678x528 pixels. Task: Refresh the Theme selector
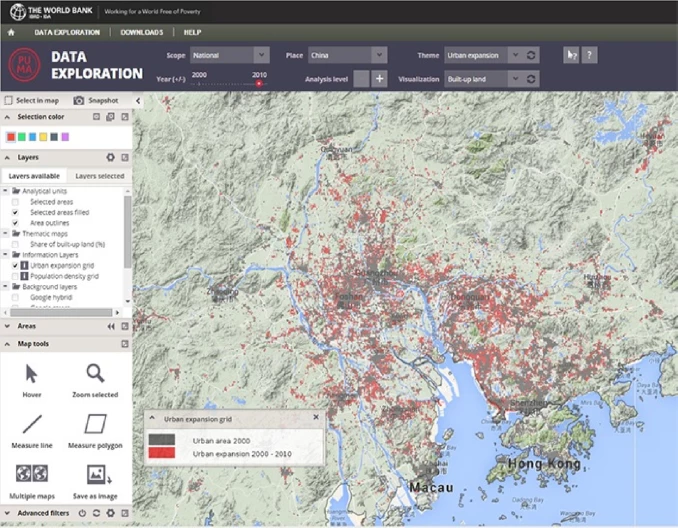[x=531, y=55]
